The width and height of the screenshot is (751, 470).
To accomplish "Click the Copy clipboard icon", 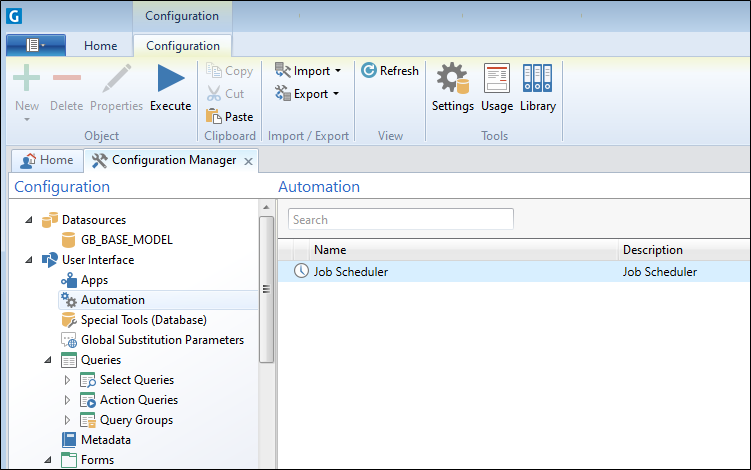I will coord(214,70).
